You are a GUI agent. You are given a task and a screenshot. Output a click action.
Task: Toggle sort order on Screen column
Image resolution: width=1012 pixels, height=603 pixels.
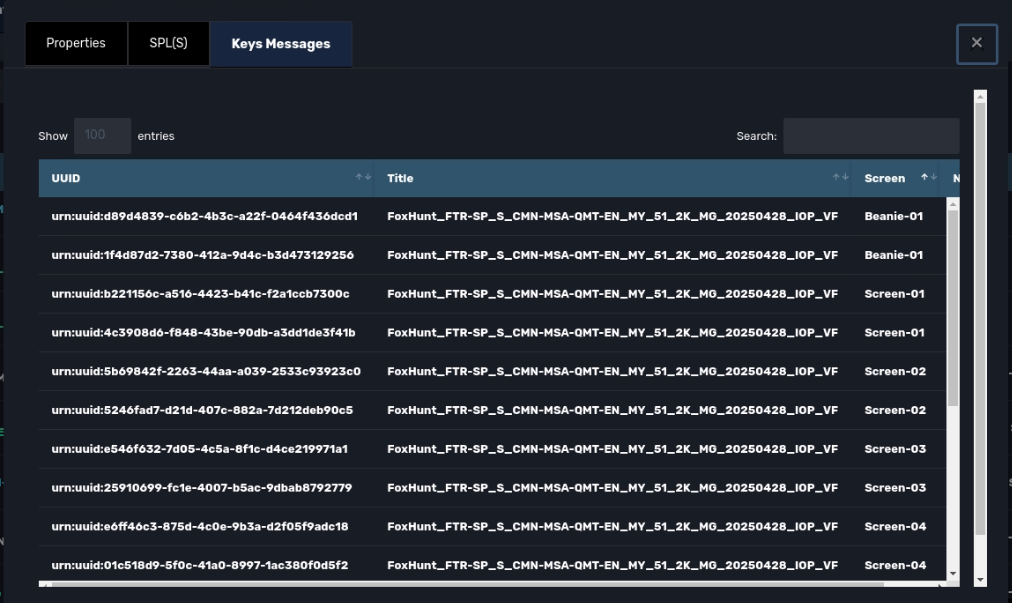929,178
